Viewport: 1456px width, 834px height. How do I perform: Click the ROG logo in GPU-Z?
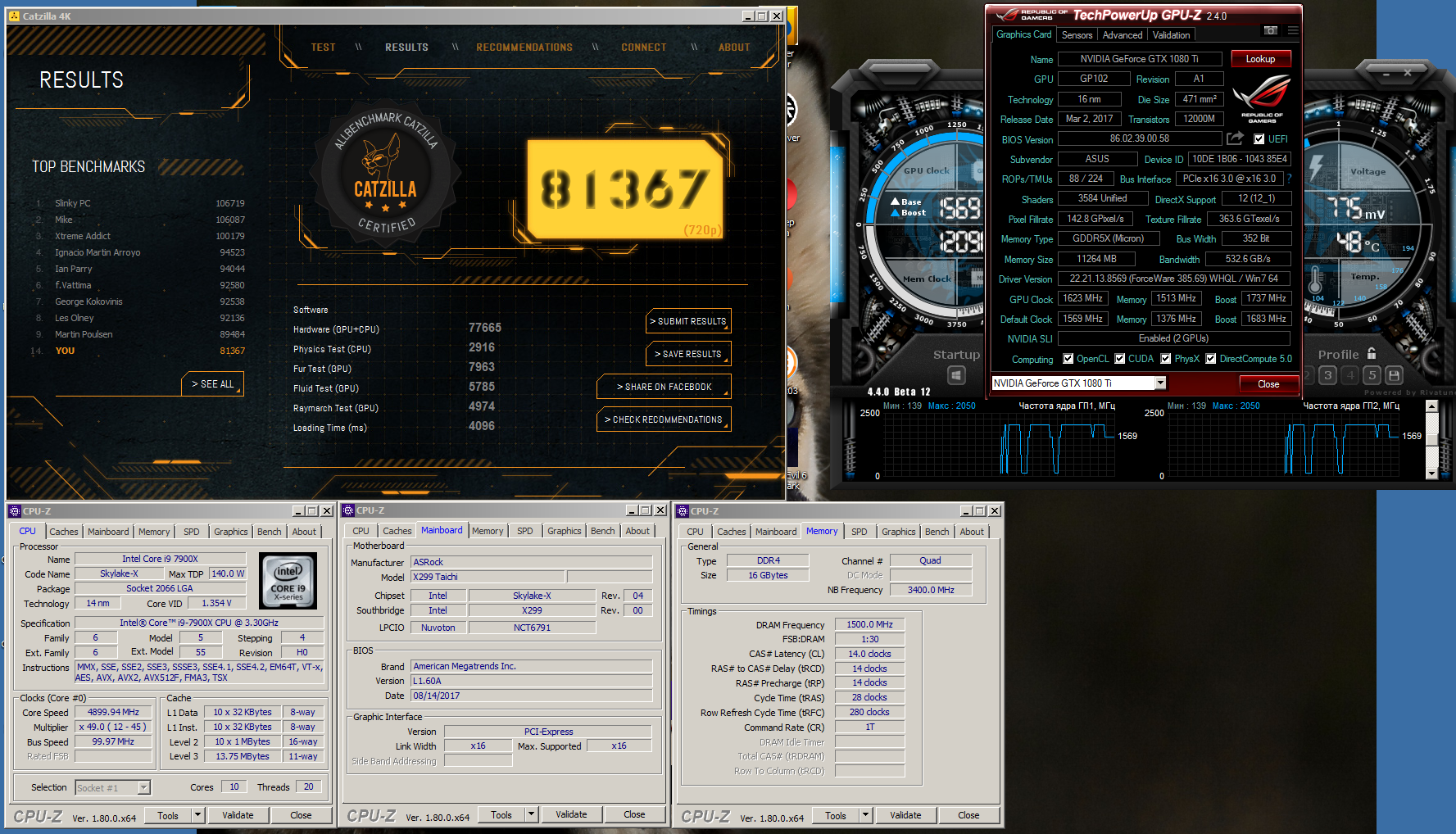(1262, 98)
